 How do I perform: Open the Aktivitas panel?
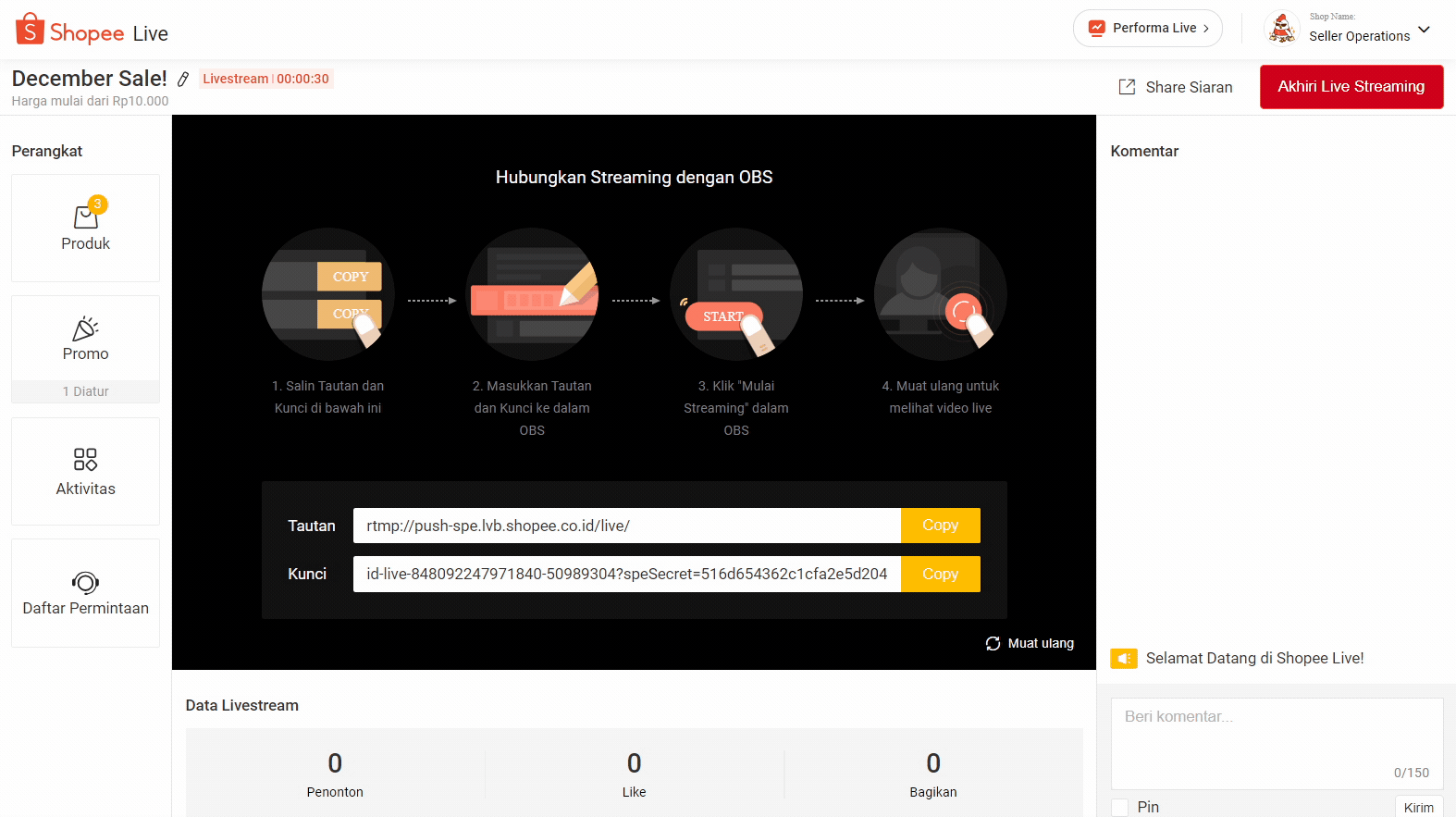85,471
